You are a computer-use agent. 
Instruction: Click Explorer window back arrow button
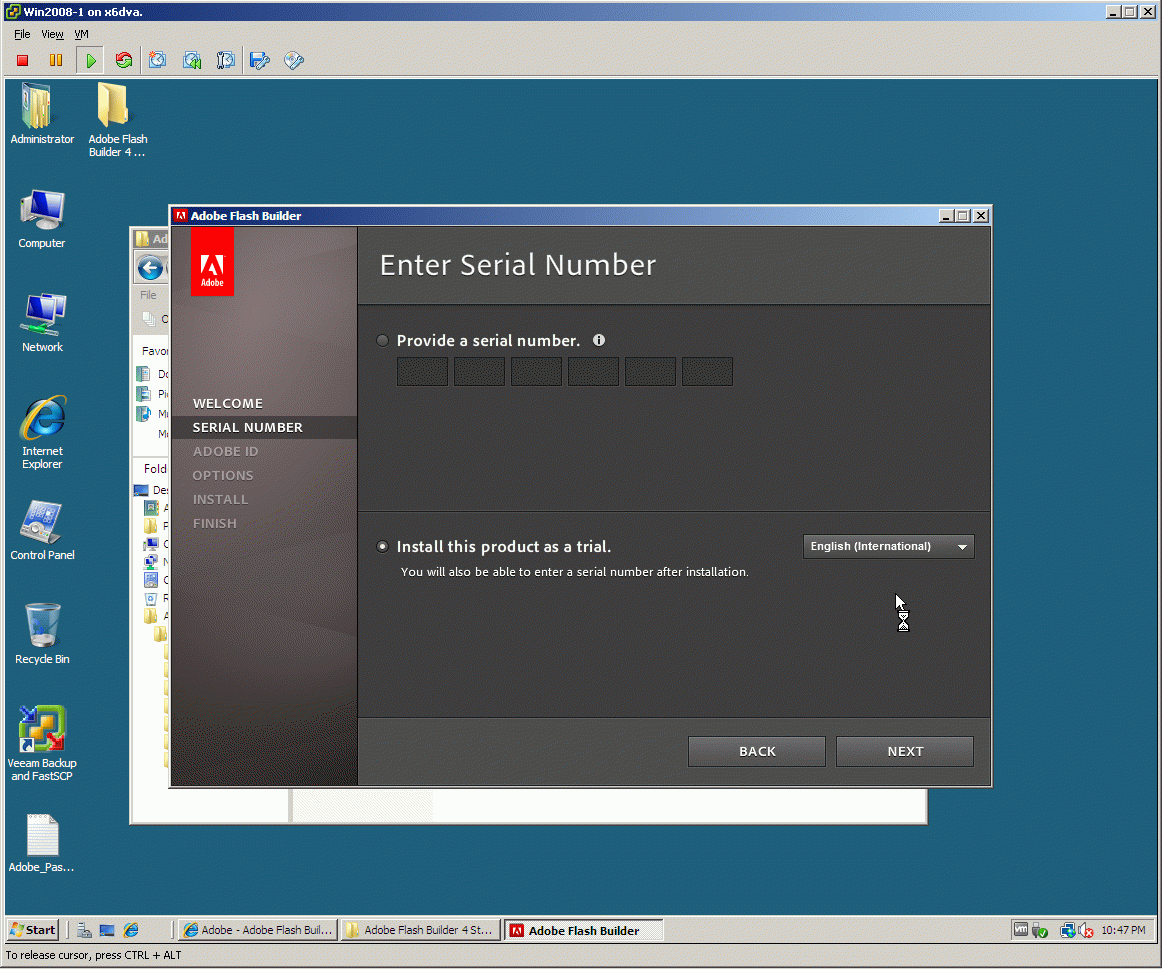click(150, 268)
